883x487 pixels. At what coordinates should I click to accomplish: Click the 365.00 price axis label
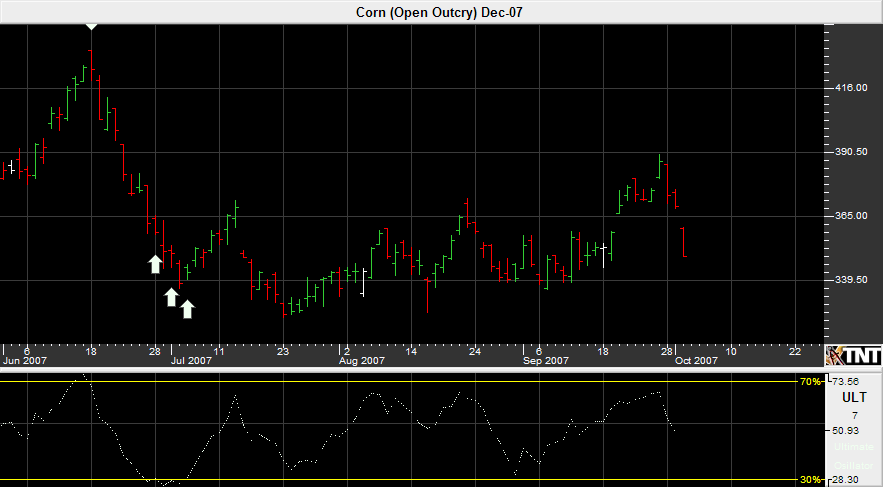click(x=850, y=216)
